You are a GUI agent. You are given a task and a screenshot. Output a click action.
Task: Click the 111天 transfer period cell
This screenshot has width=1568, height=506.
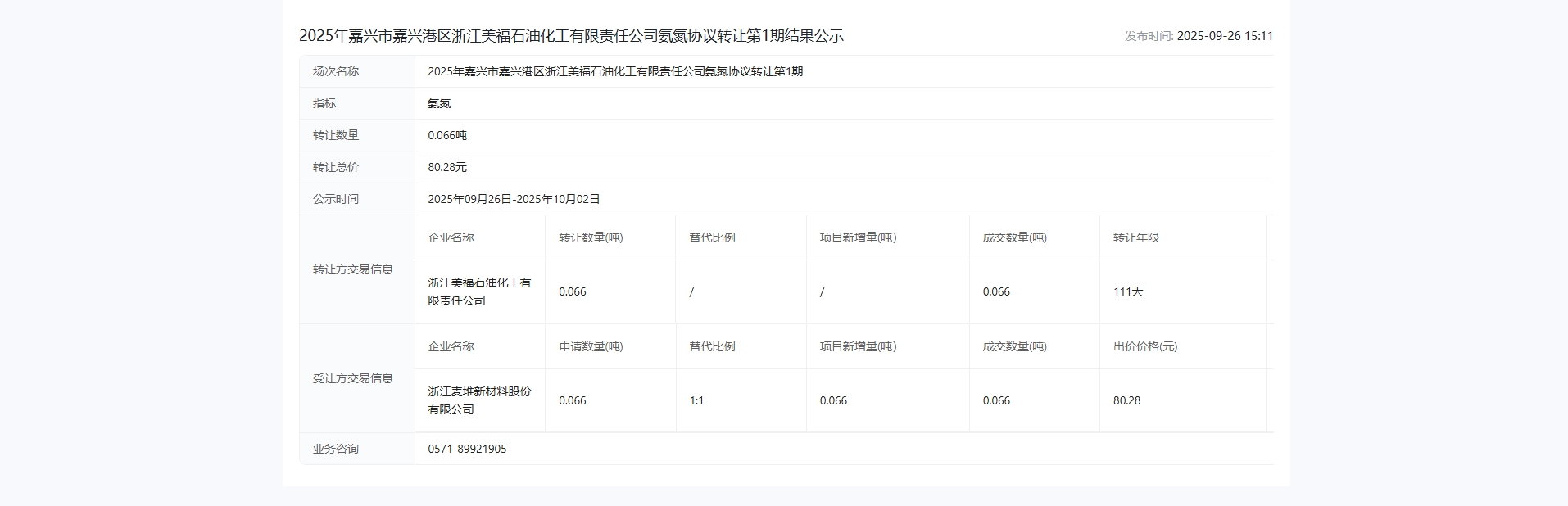click(x=1128, y=291)
